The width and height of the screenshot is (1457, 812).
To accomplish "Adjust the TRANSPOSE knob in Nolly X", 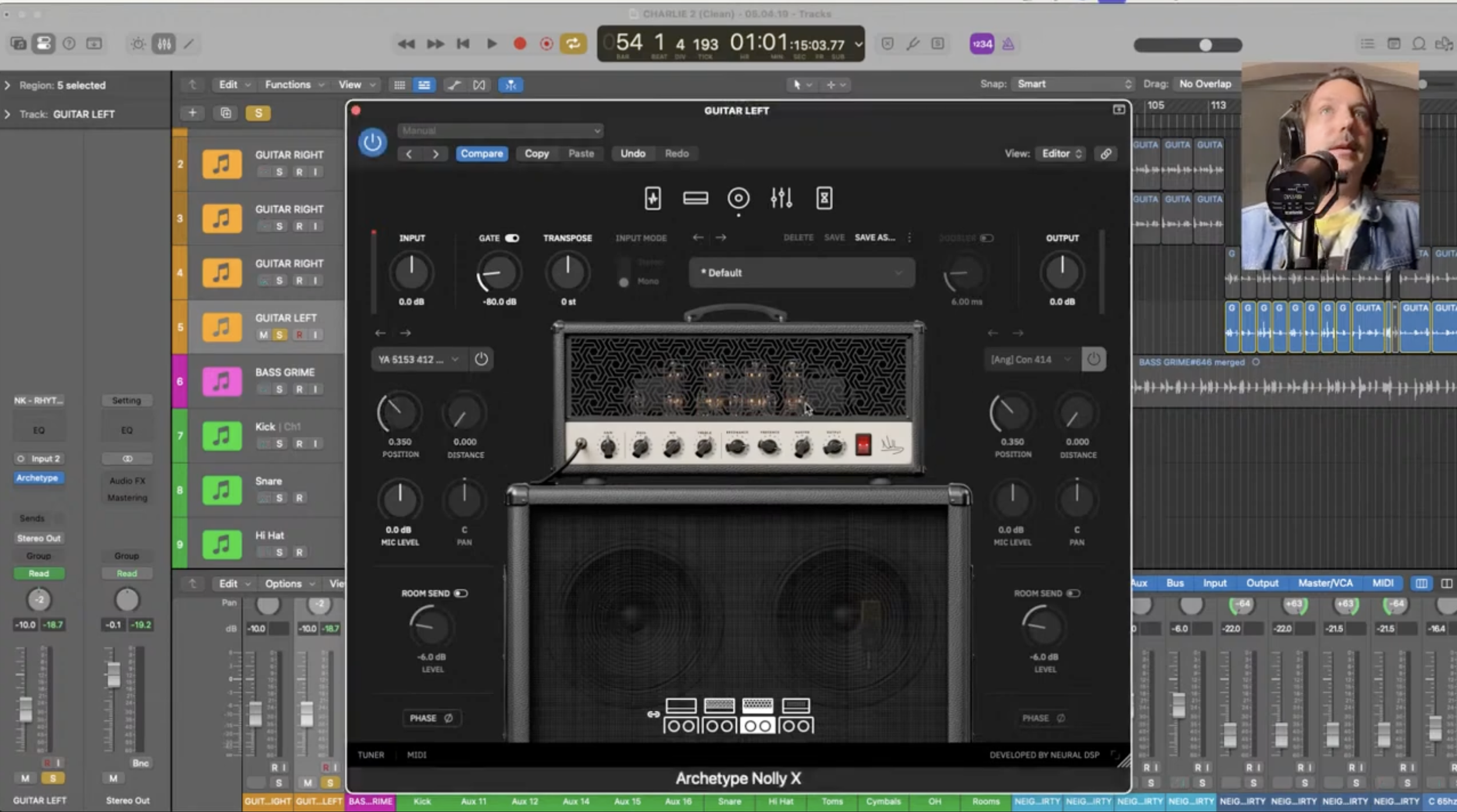I will click(566, 272).
